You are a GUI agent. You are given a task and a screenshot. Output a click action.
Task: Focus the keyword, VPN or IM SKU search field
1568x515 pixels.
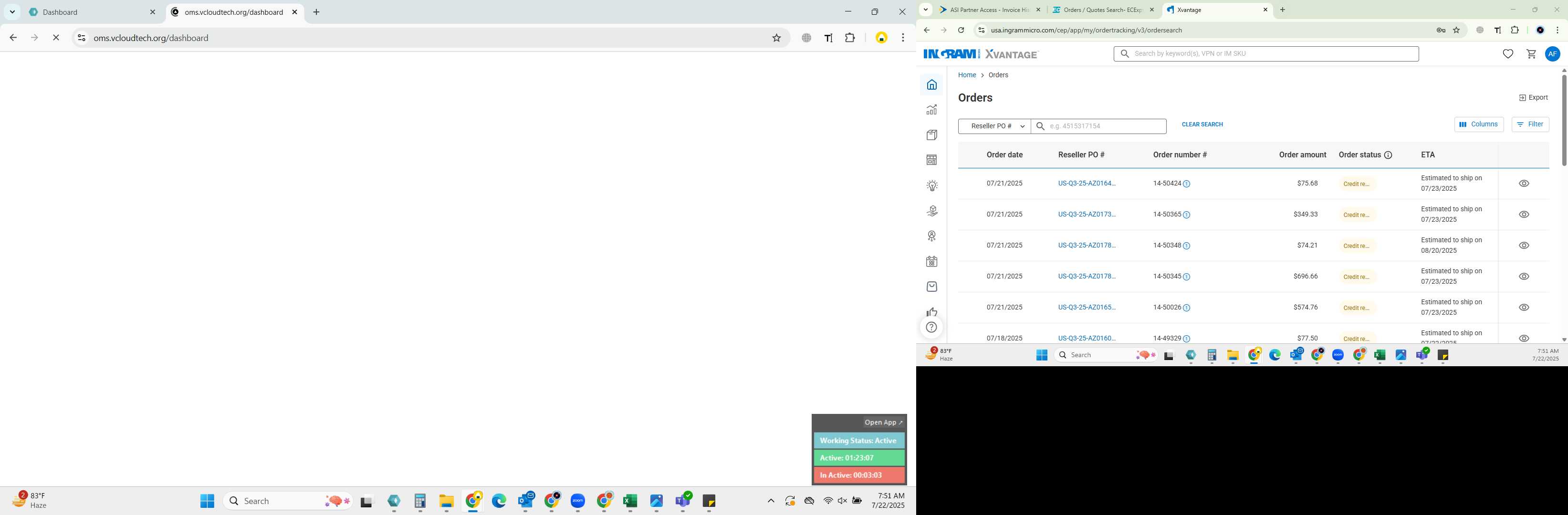coord(1266,54)
